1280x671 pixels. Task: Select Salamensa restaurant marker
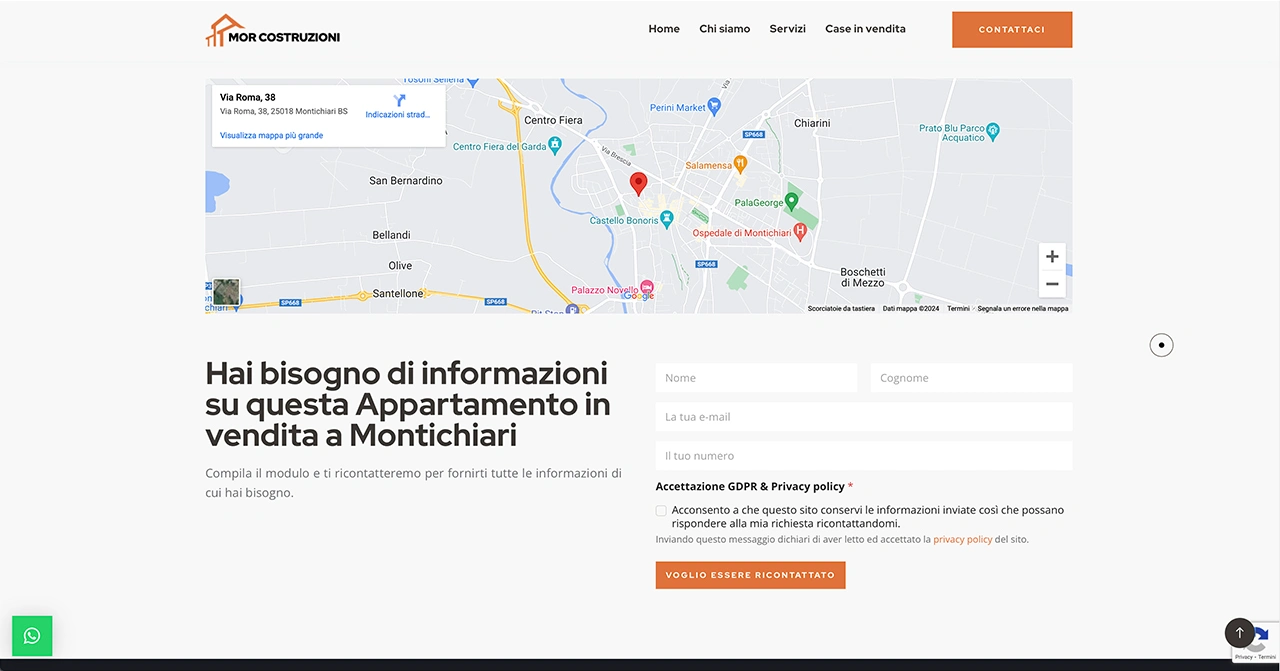pyautogui.click(x=740, y=163)
